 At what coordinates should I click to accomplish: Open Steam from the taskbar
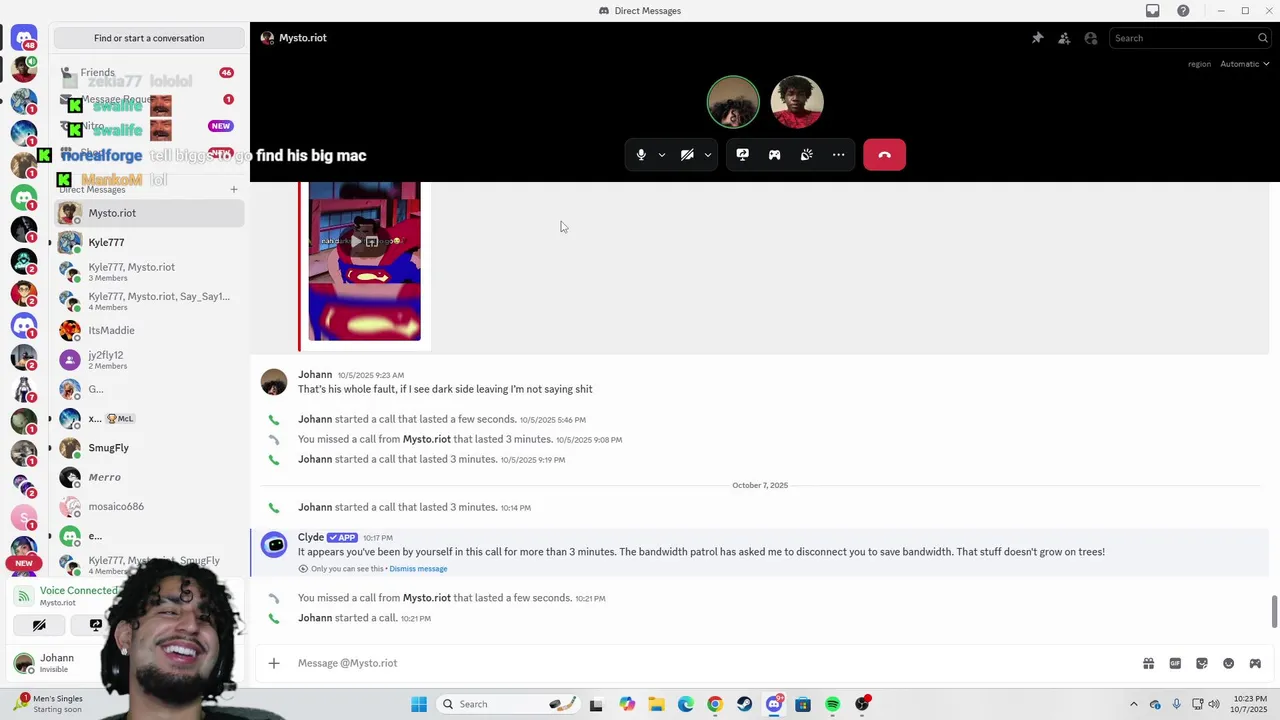coord(744,704)
